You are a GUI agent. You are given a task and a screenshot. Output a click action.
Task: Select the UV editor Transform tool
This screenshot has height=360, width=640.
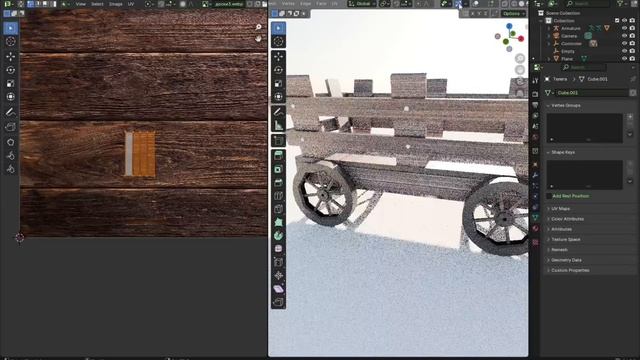pos(11,97)
